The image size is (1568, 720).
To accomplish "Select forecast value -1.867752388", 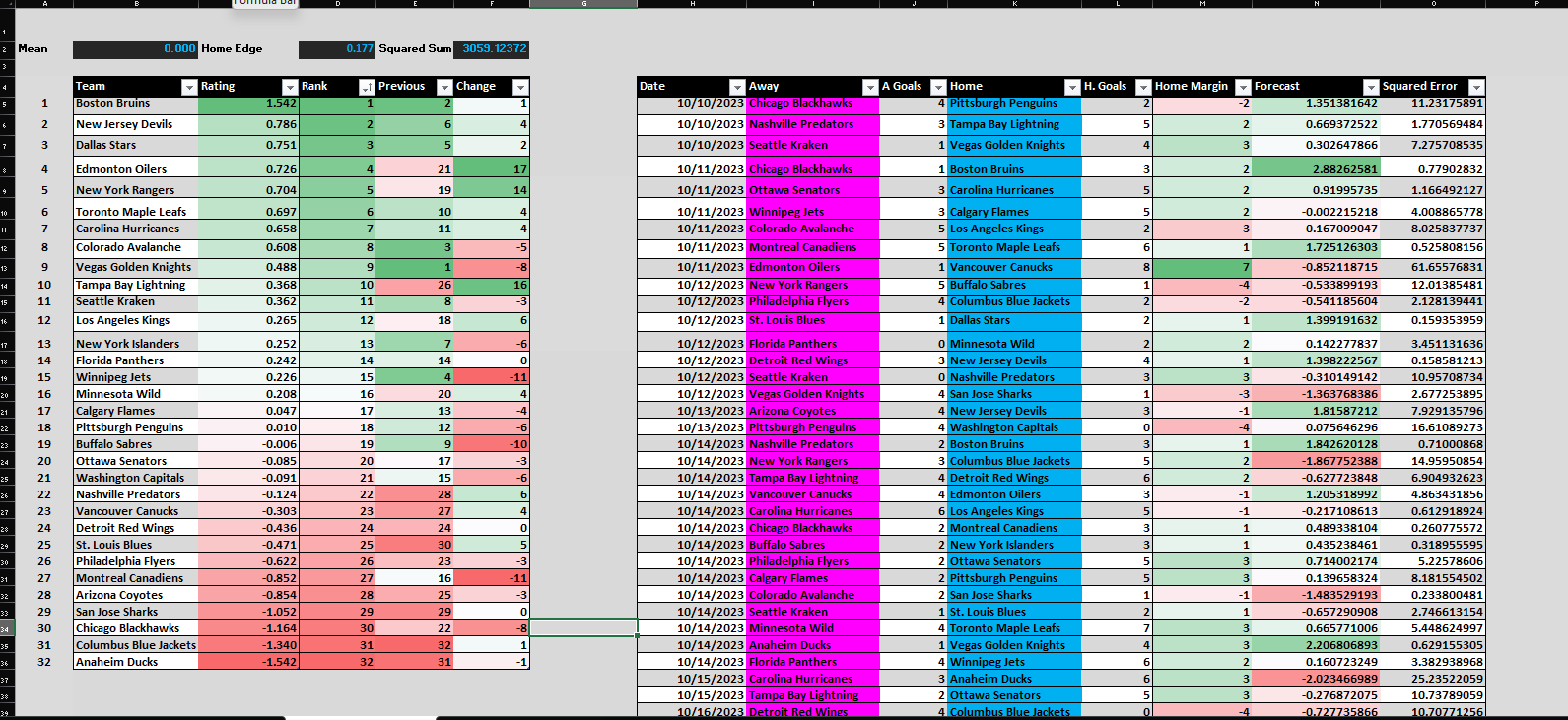I will coord(1316,461).
